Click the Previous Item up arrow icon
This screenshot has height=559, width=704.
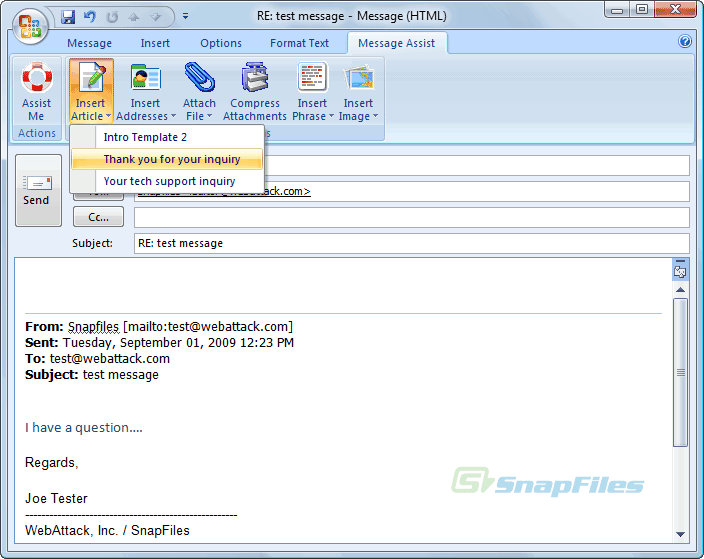pyautogui.click(x=134, y=17)
